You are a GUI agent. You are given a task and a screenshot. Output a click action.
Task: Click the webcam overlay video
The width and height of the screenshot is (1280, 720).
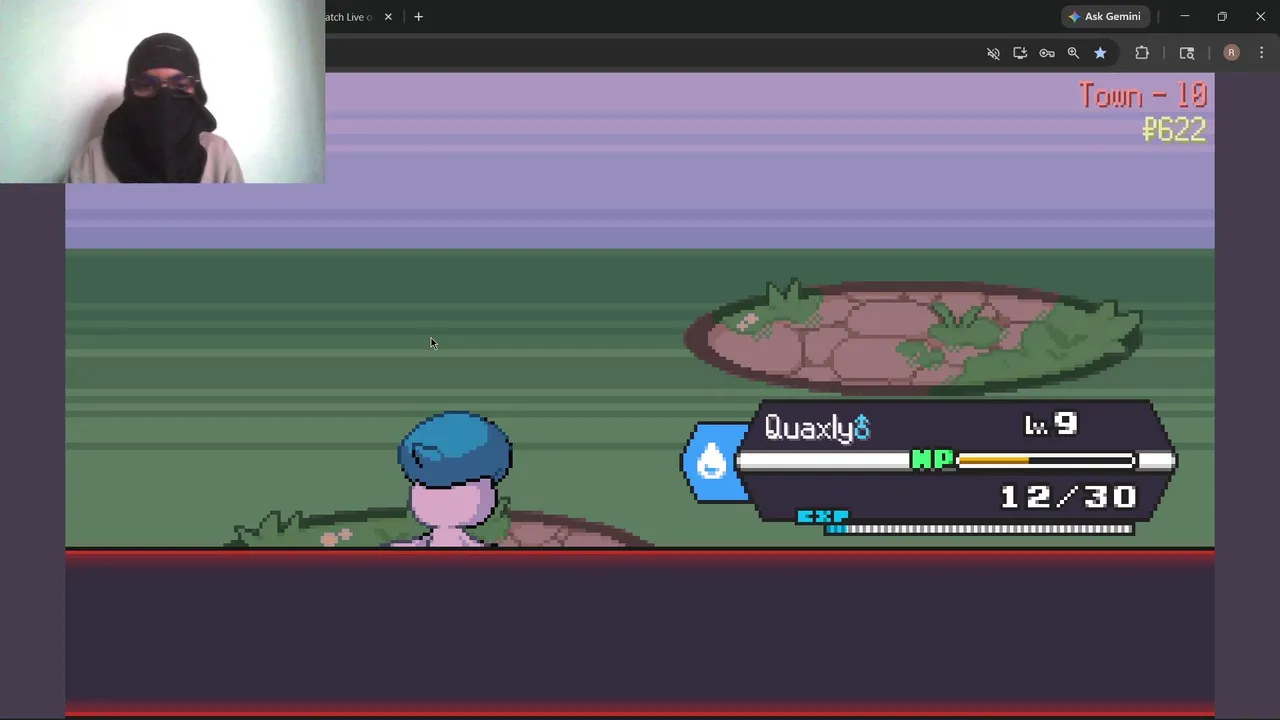tap(162, 92)
